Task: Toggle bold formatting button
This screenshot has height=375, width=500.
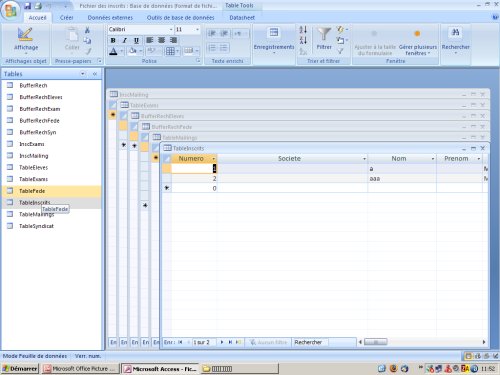Action: coord(113,40)
